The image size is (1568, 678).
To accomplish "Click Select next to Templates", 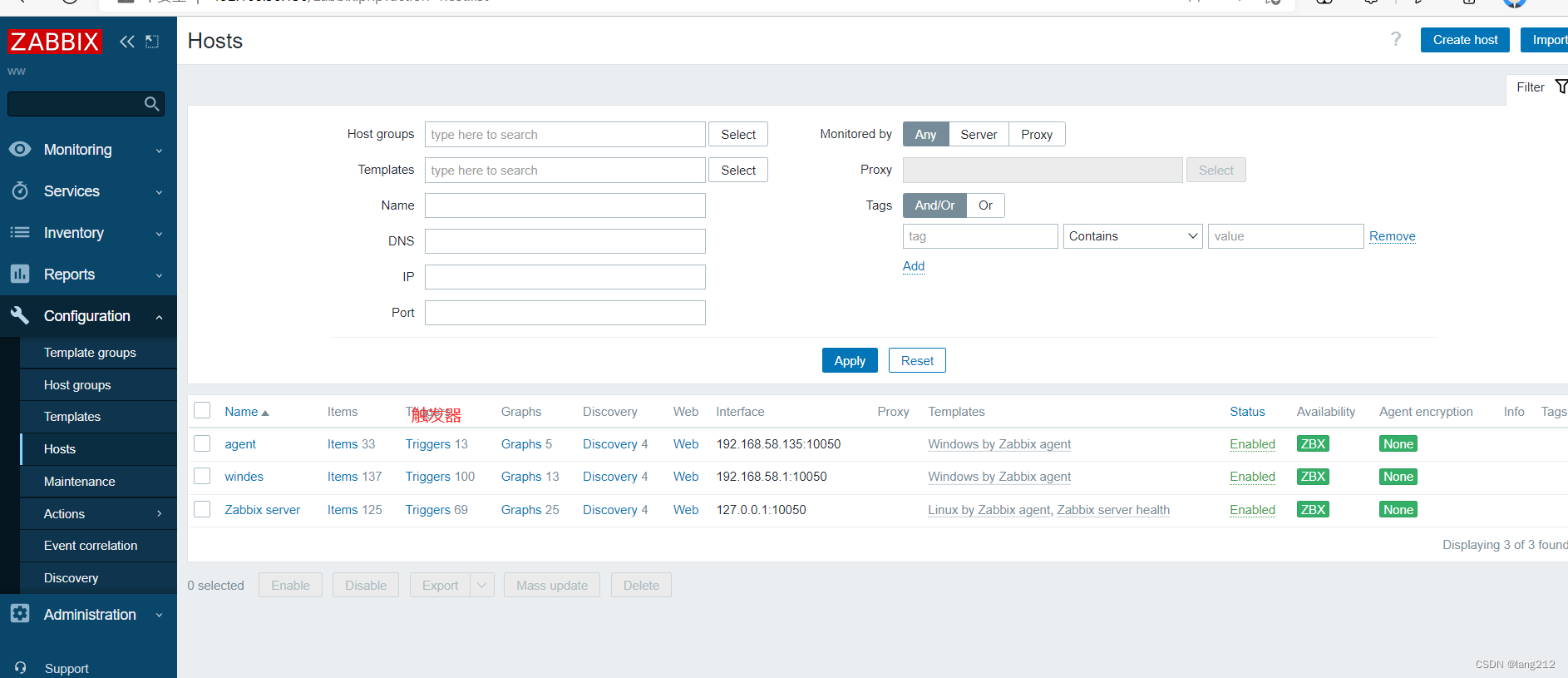I will pos(738,170).
